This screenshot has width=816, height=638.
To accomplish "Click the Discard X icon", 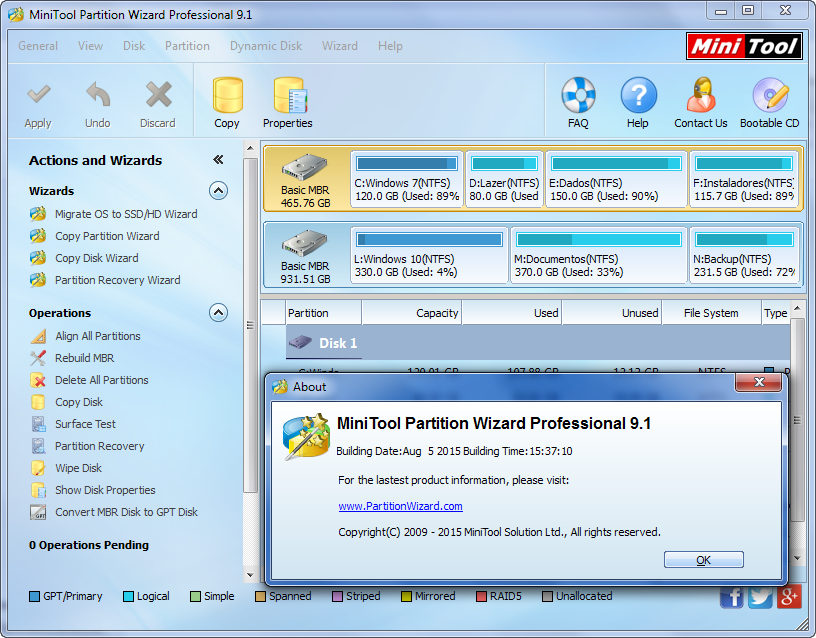I will tap(158, 95).
